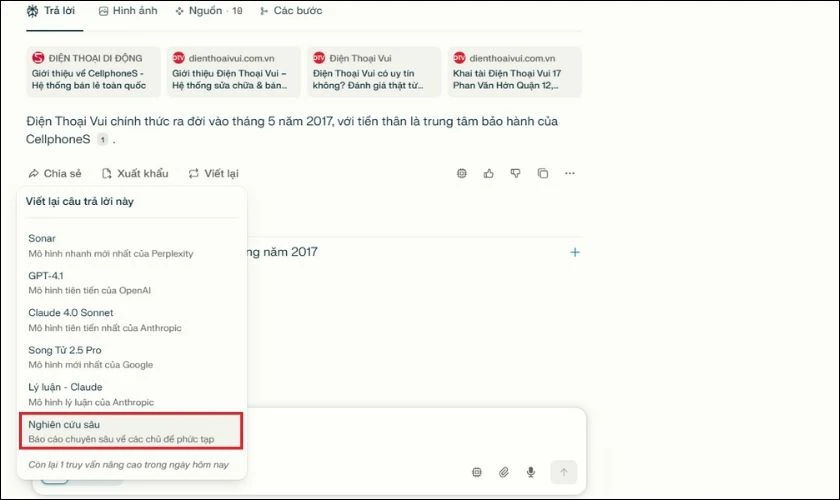This screenshot has width=840, height=500.
Task: Click the Nguồn sources icon
Action: point(179,11)
